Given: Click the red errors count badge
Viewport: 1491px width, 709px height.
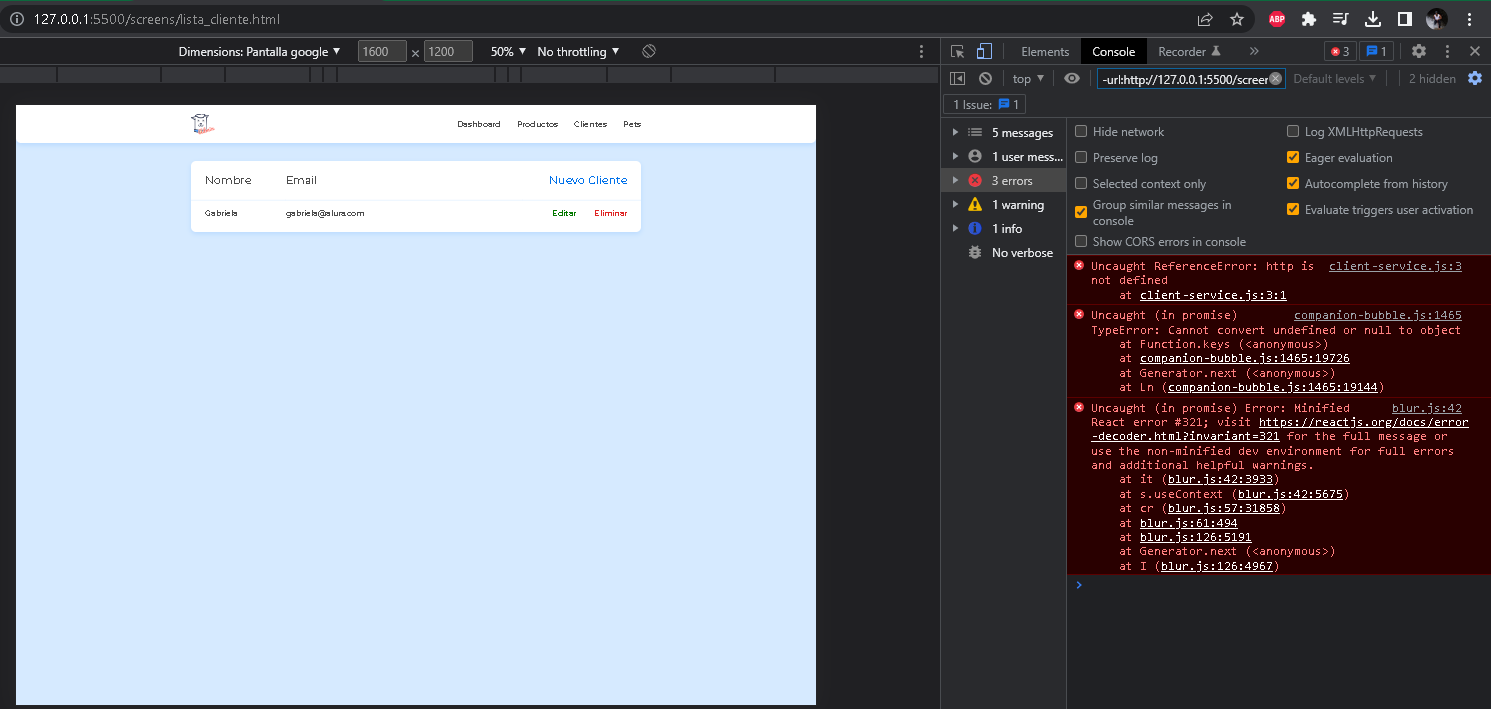Looking at the screenshot, I should [x=1340, y=51].
